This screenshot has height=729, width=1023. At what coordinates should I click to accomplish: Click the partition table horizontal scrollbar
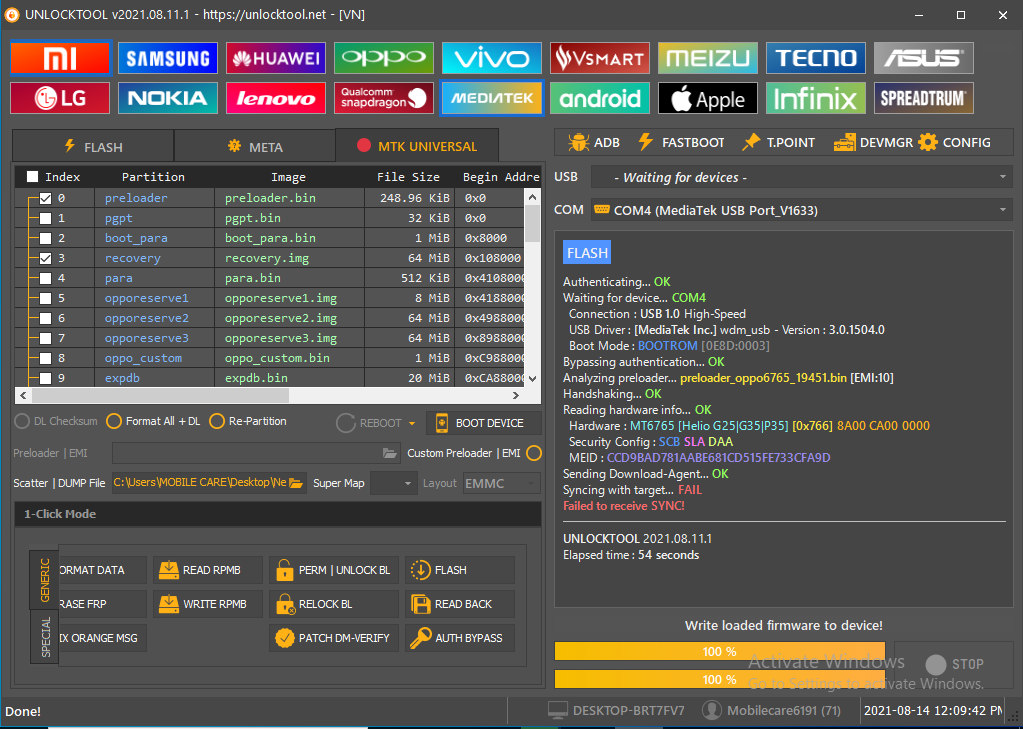click(x=160, y=396)
